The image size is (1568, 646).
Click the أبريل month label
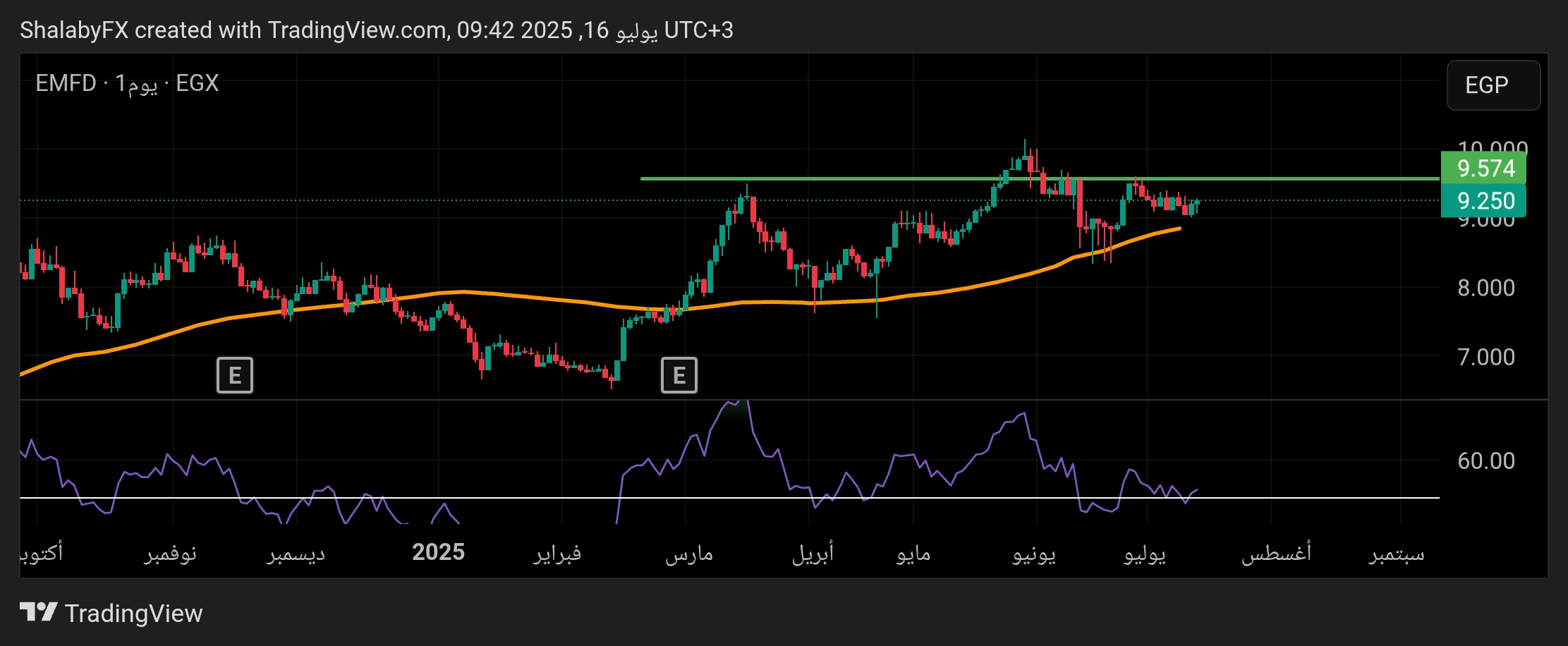pyautogui.click(x=813, y=553)
